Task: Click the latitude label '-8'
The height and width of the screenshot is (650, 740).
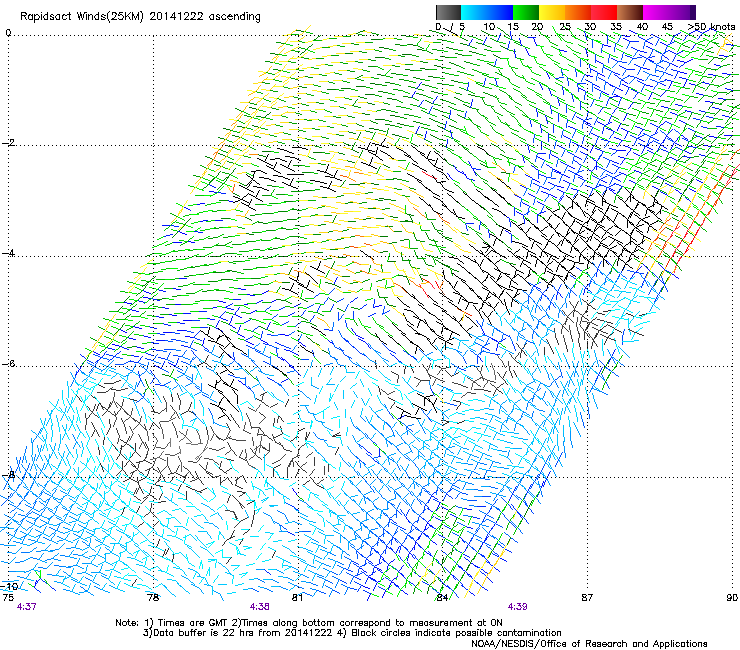Action: (x=8, y=475)
